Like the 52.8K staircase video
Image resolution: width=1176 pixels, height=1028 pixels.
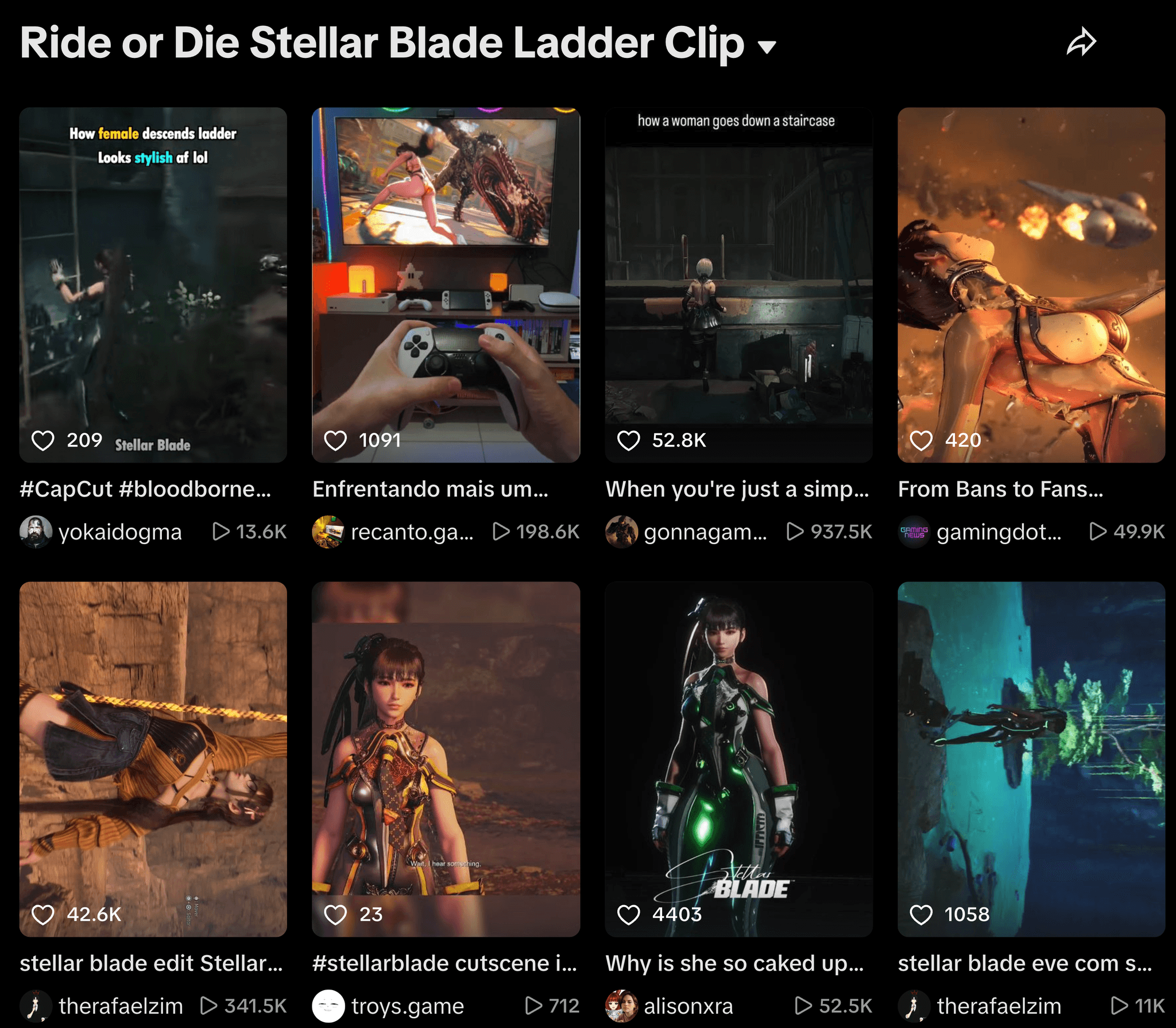coord(628,440)
